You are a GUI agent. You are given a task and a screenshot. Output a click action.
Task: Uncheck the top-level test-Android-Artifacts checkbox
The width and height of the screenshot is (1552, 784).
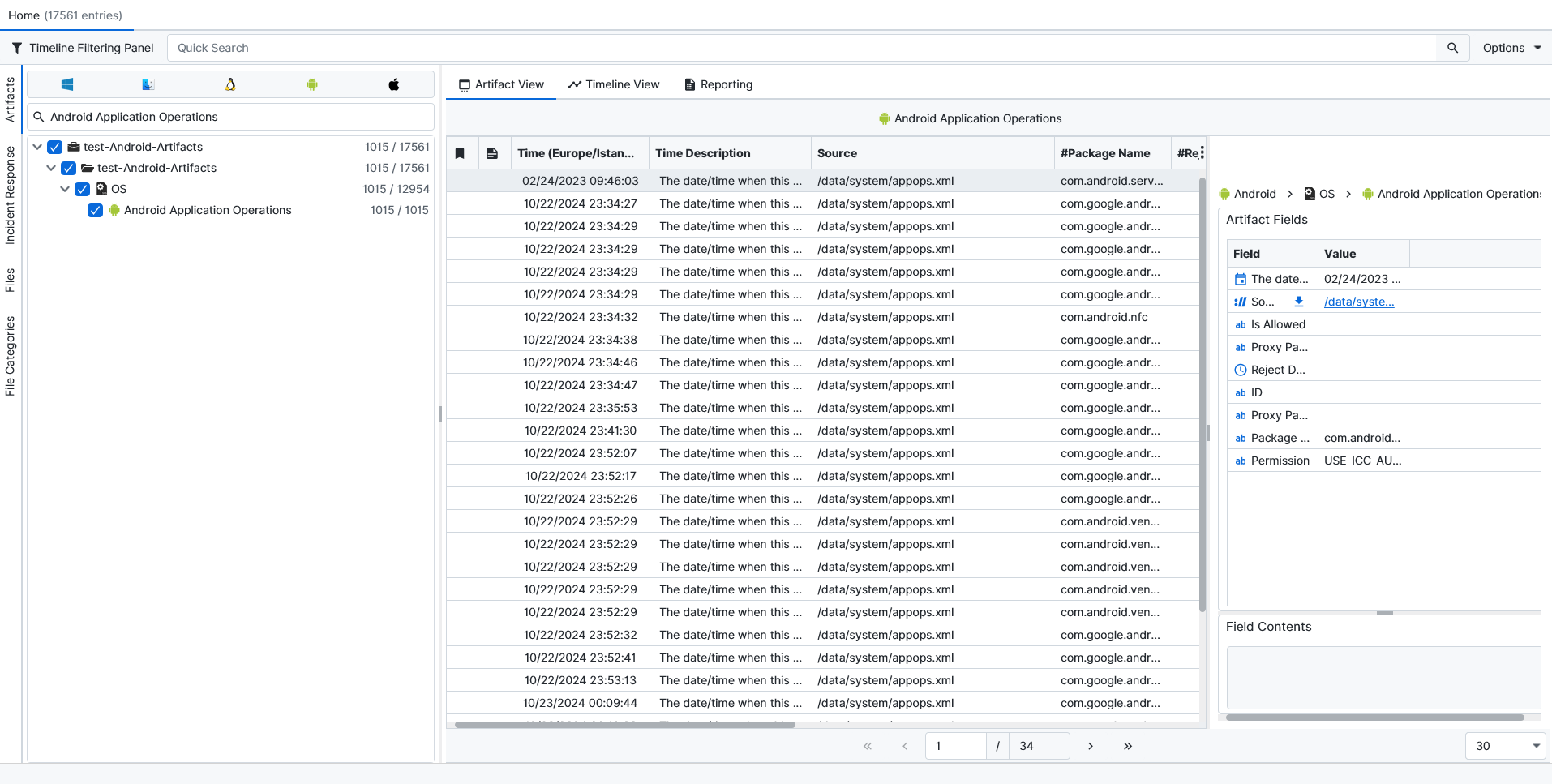pos(55,147)
